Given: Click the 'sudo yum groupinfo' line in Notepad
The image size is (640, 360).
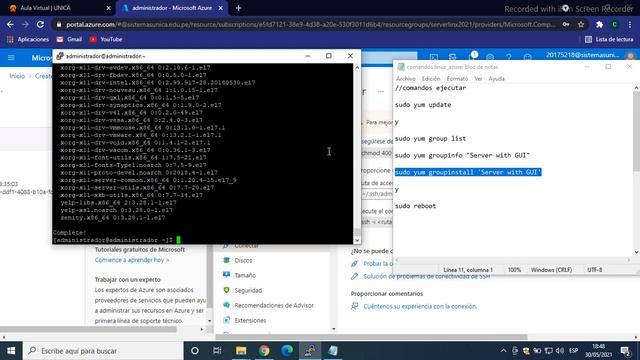Looking at the screenshot, I should click(462, 155).
